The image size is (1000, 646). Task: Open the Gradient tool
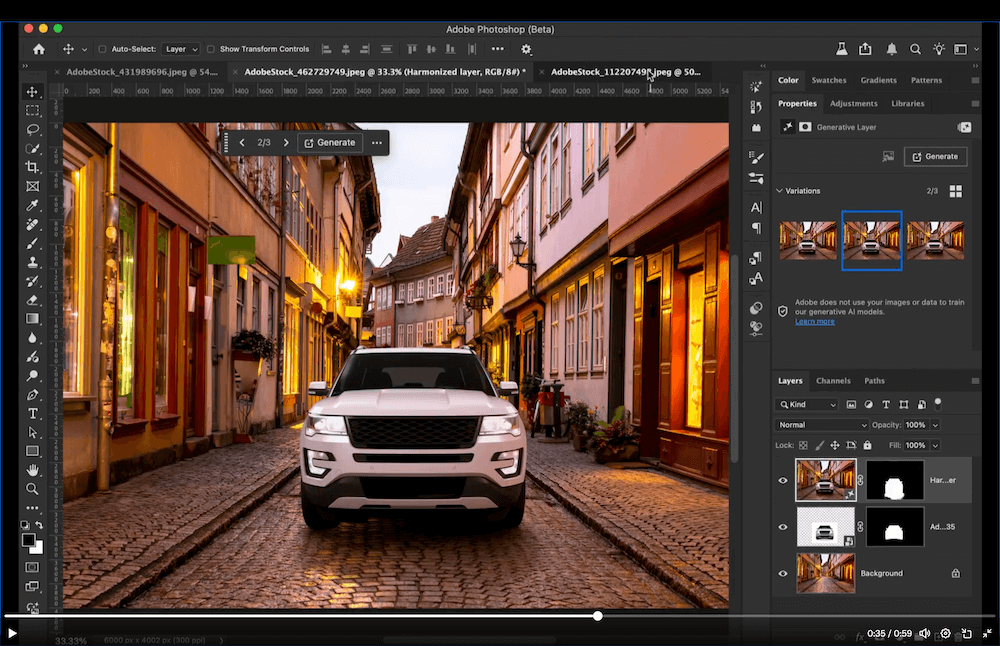(32, 318)
